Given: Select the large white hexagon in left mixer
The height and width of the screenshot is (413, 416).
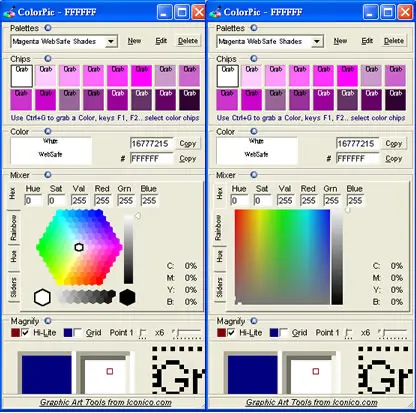Looking at the screenshot, I should [x=42, y=297].
